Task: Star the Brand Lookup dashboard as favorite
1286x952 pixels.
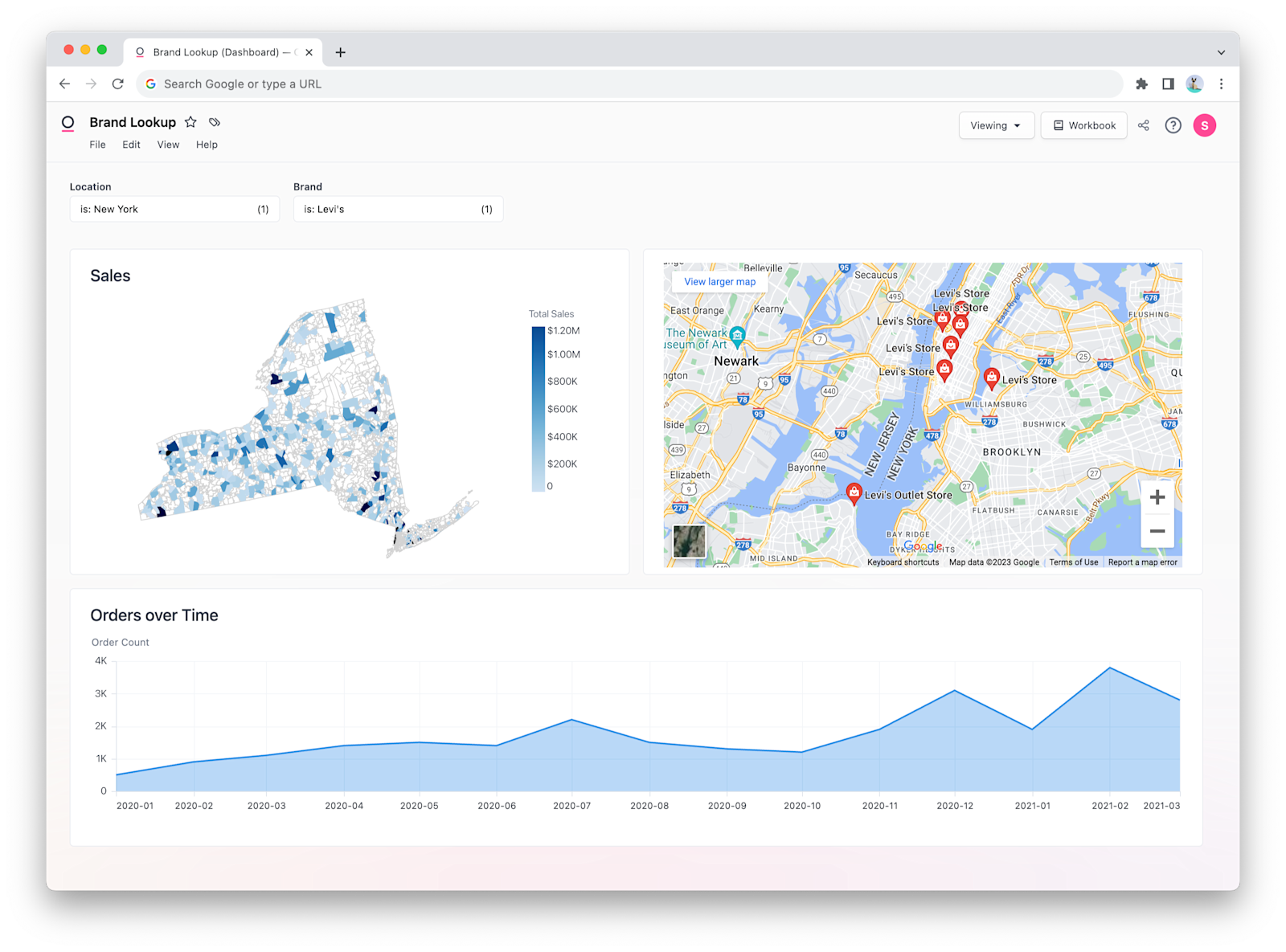Action: [190, 122]
